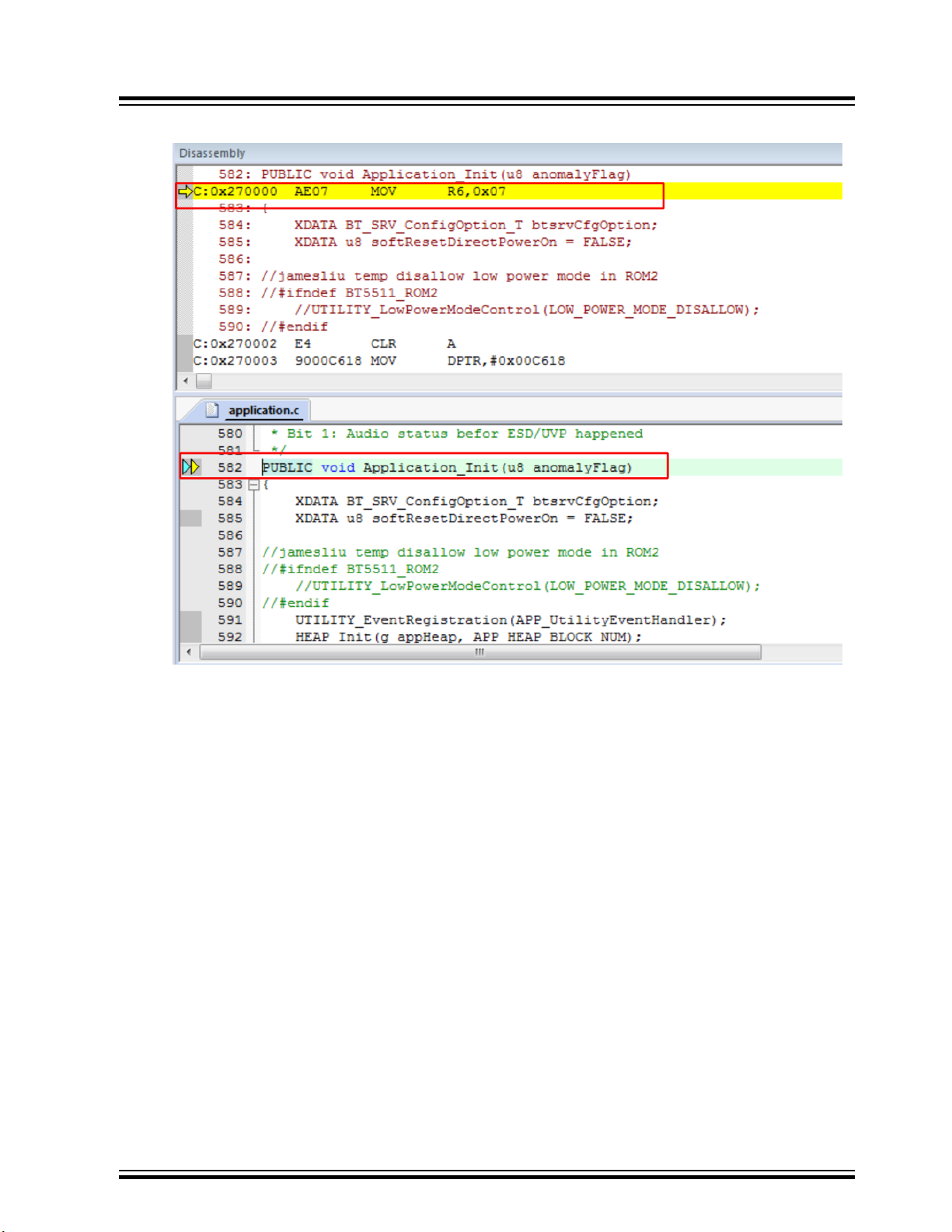Toggle breakpoint at gutter of line 592
The image size is (952, 1232).
191,637
